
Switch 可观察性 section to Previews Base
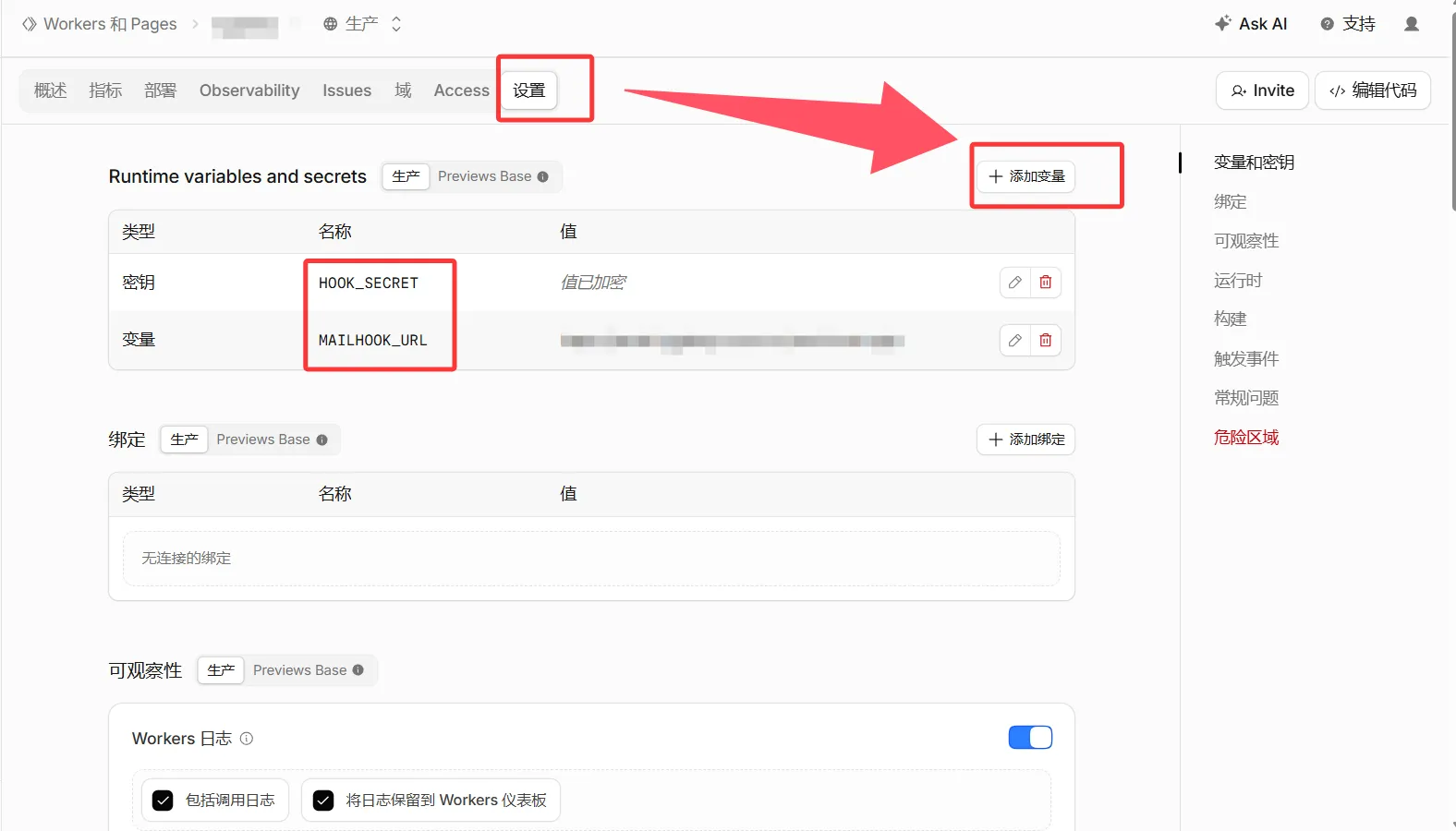(x=308, y=670)
